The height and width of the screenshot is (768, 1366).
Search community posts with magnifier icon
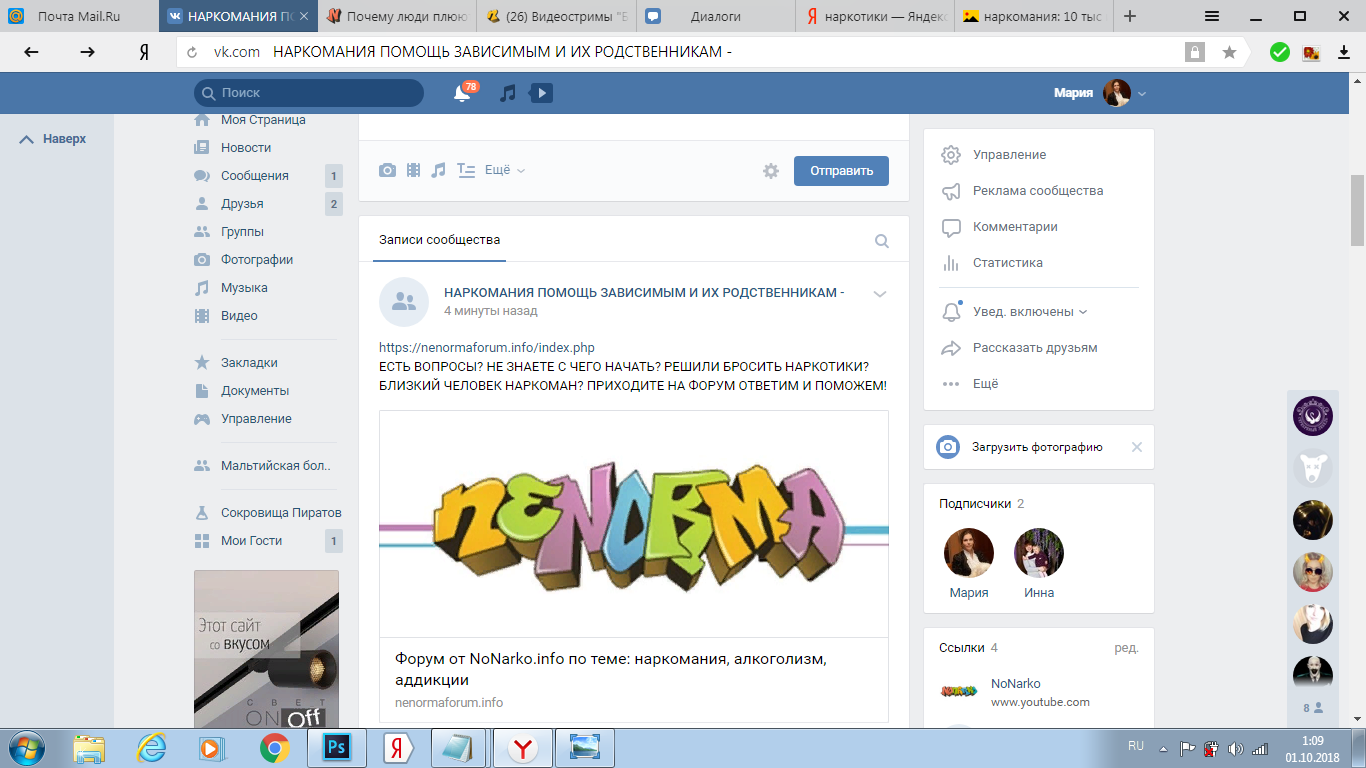point(882,241)
